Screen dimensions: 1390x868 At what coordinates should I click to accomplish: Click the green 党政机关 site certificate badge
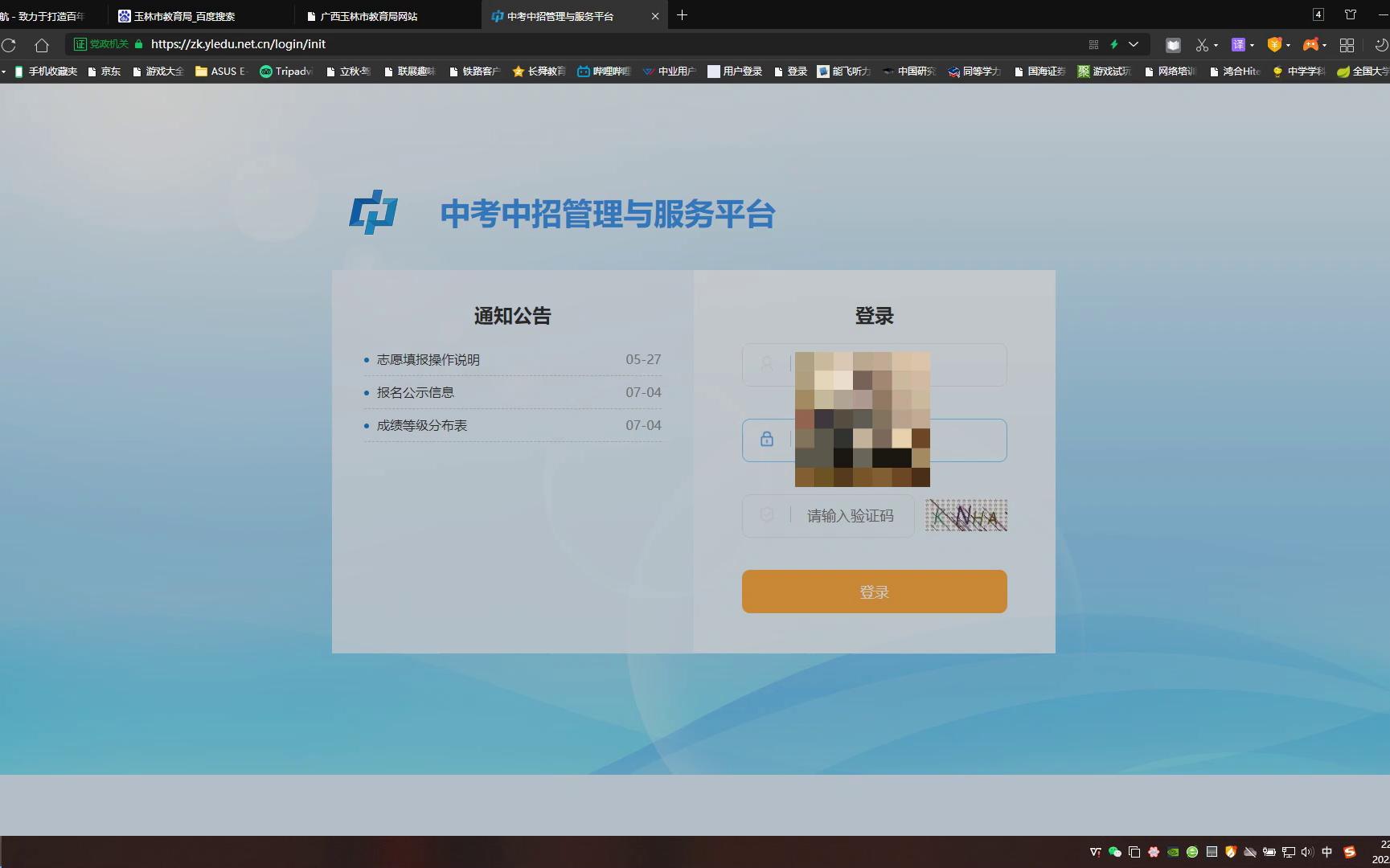[100, 44]
